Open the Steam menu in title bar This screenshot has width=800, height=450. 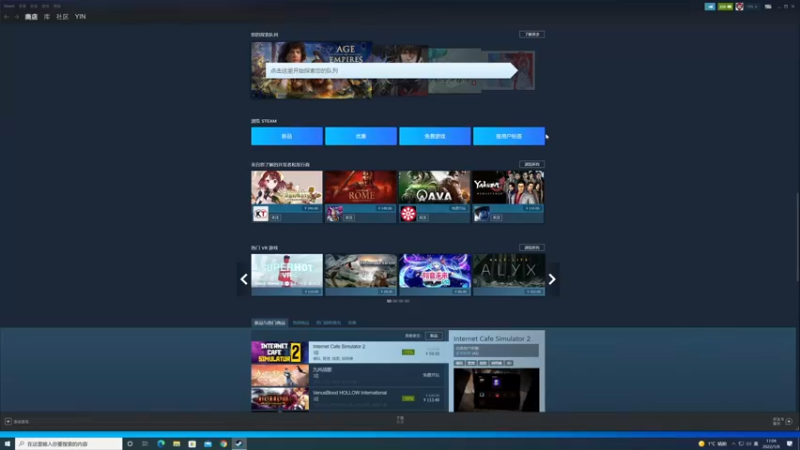[x=9, y=6]
